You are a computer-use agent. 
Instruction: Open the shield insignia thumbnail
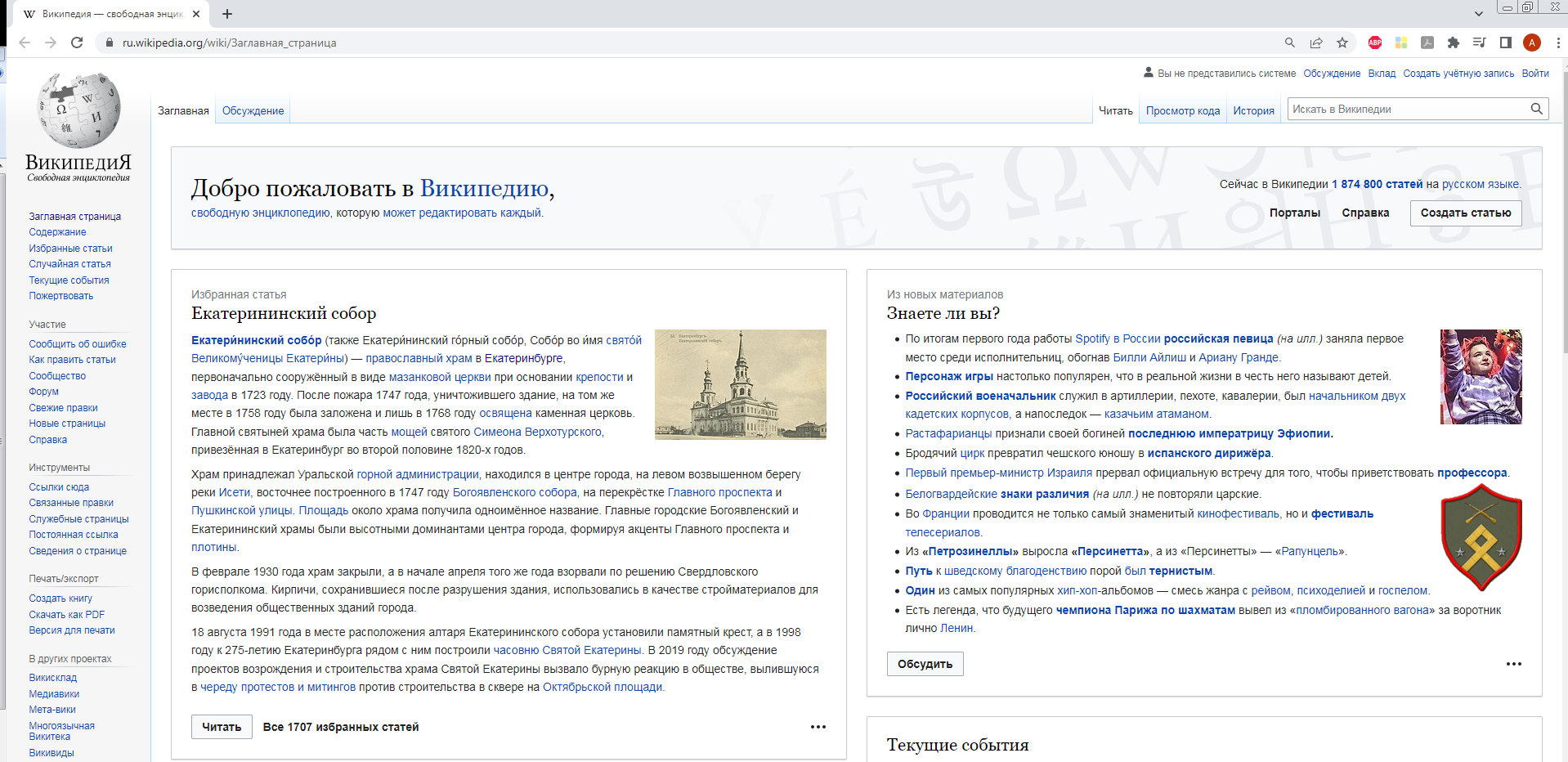(x=1481, y=537)
